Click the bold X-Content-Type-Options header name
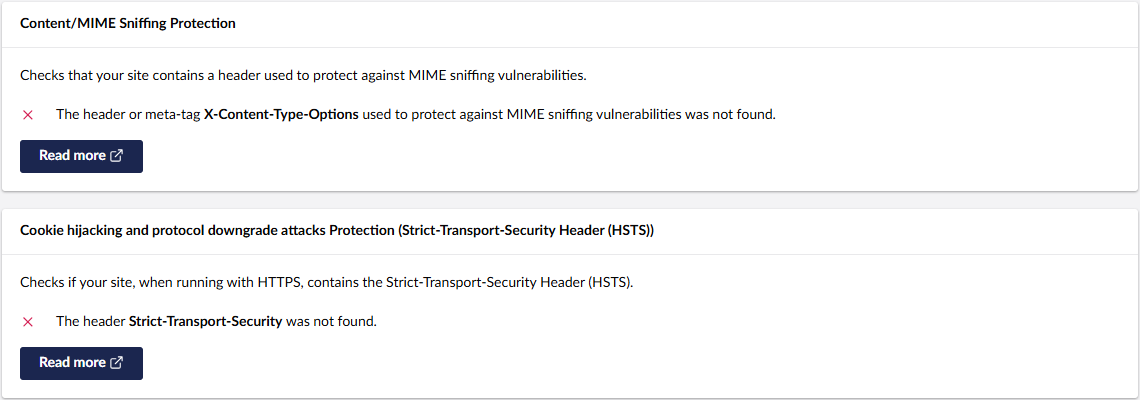This screenshot has height=400, width=1140. pos(281,115)
